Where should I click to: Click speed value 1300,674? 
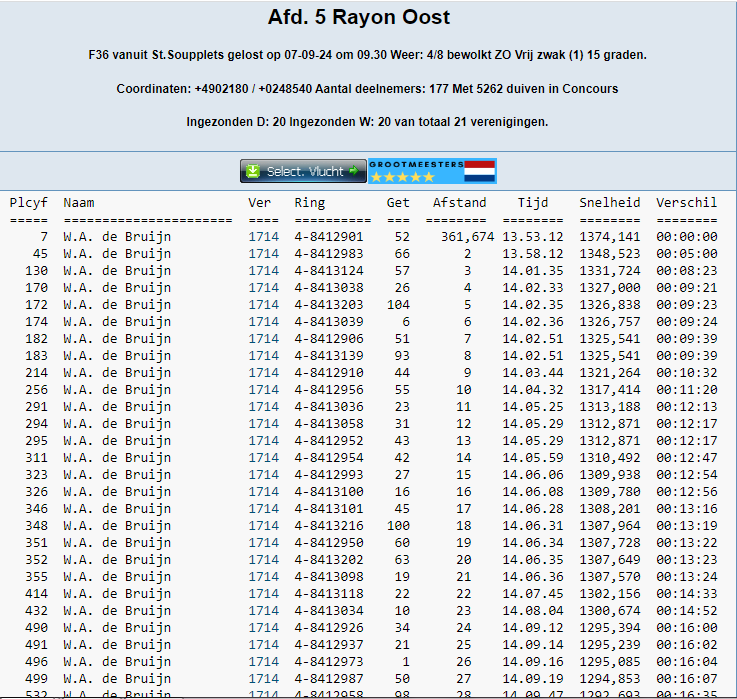click(610, 611)
